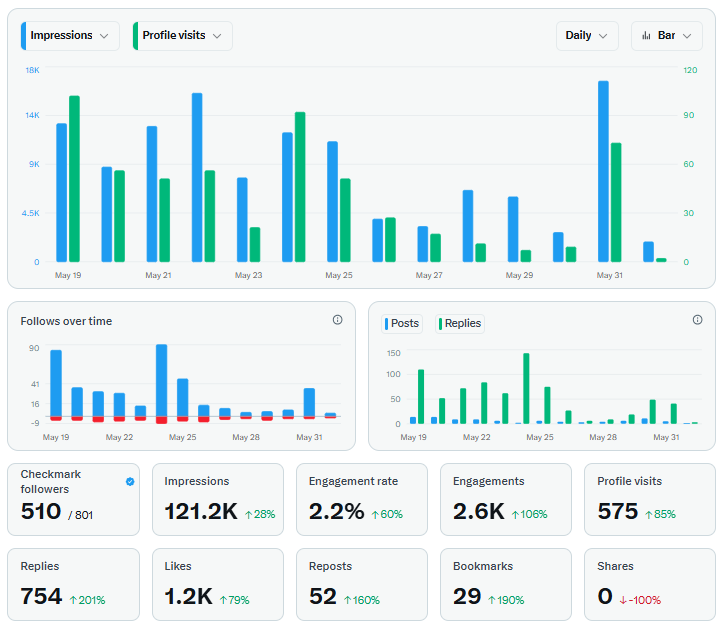728x627 pixels.
Task: Toggle the Posts series legend
Action: click(402, 323)
